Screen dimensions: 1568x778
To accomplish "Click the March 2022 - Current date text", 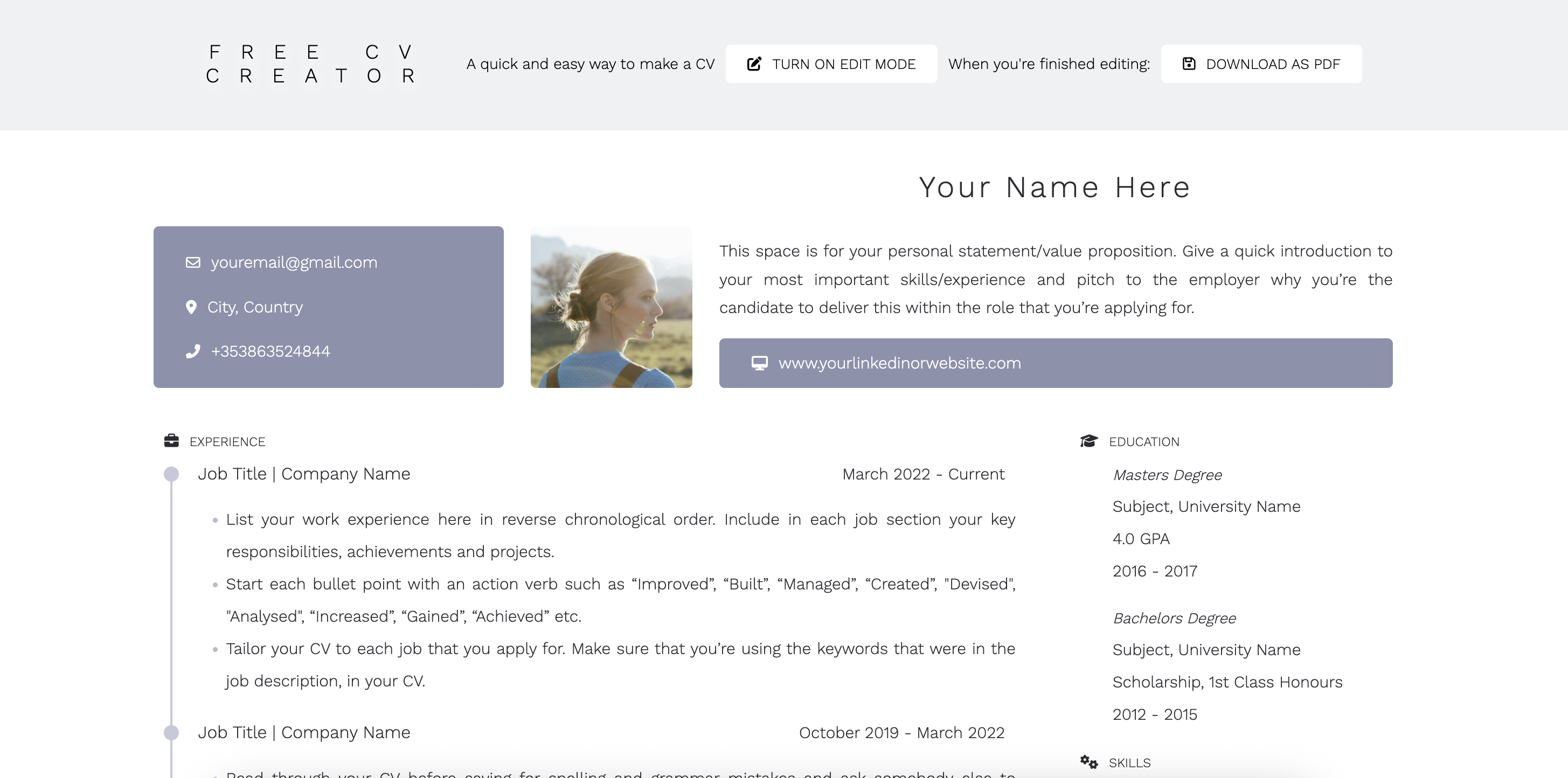I will (x=923, y=474).
